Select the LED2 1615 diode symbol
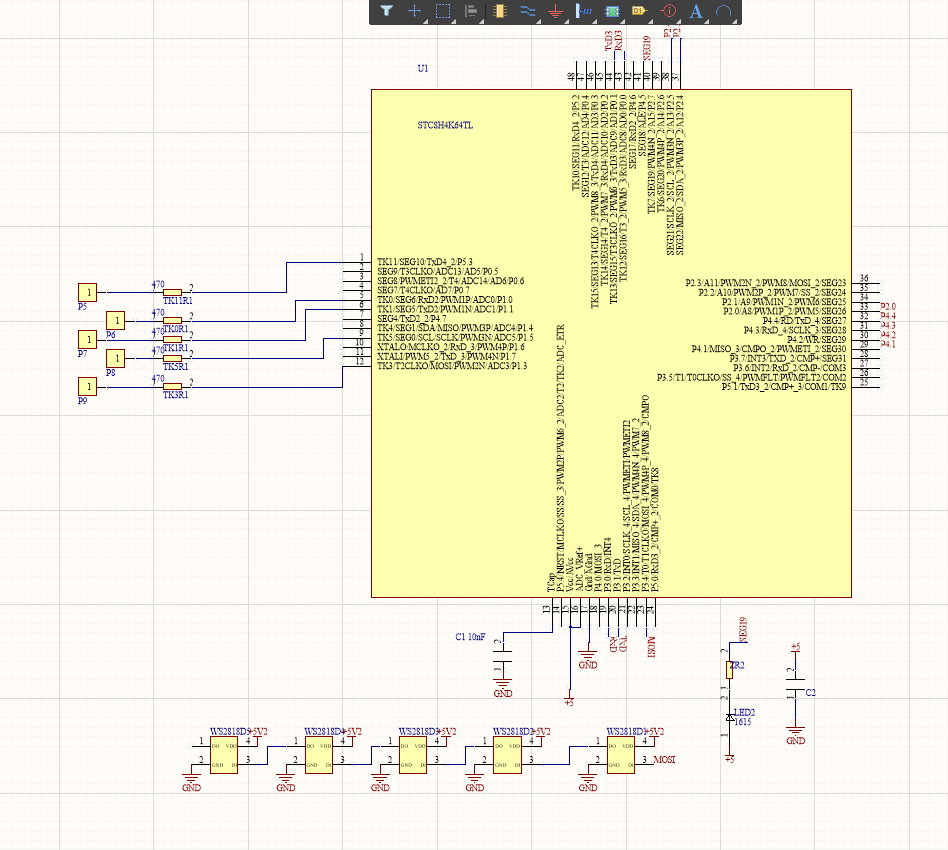 730,717
